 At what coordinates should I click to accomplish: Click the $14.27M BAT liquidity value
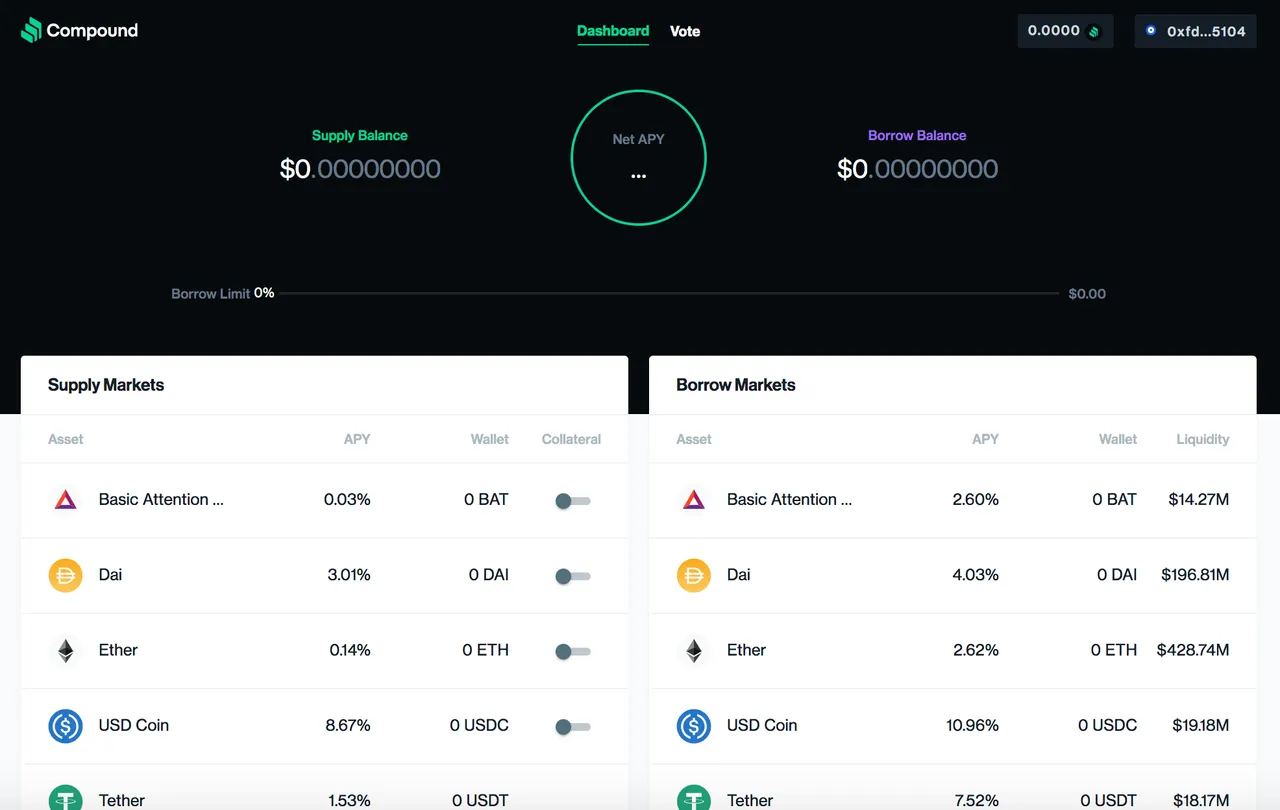tap(1199, 500)
